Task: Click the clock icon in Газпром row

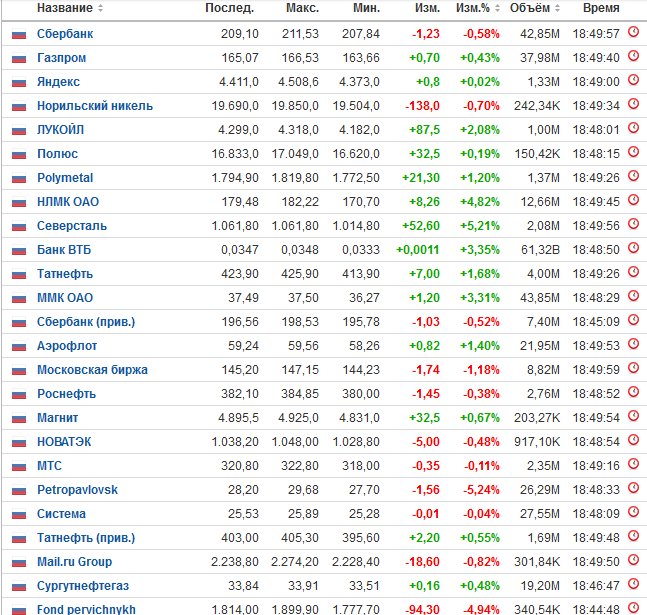Action: (x=633, y=56)
